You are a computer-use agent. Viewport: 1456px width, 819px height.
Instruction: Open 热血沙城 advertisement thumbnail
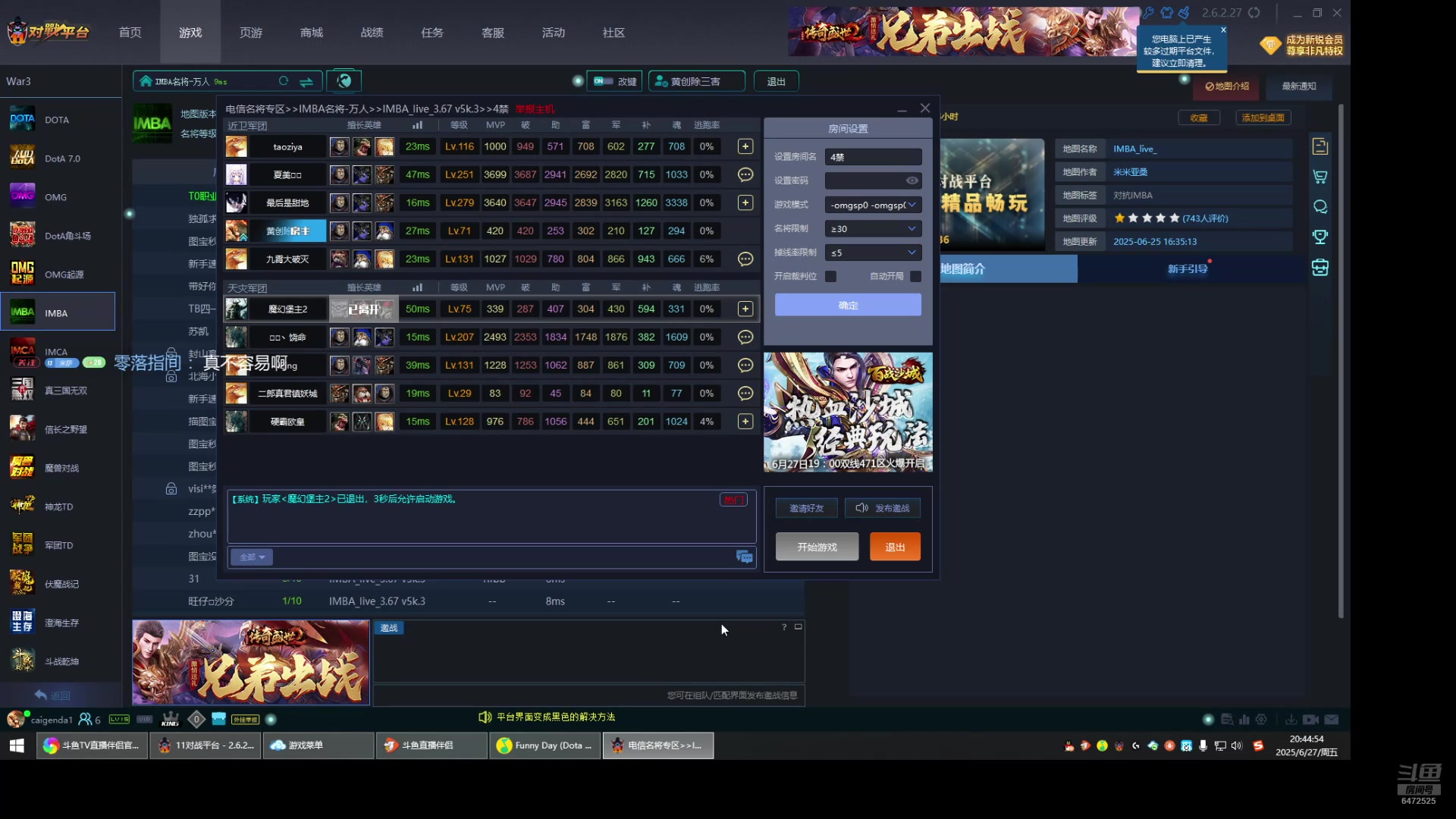coord(848,412)
